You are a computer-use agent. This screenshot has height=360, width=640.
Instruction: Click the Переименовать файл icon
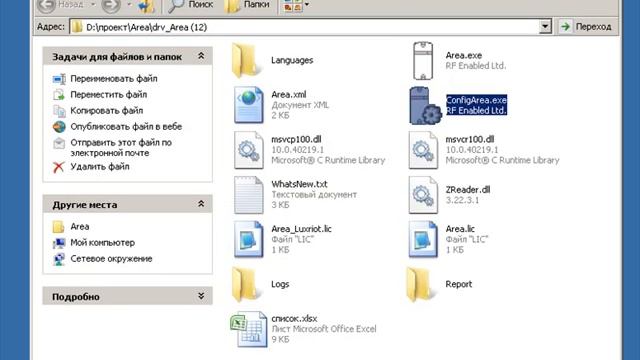coord(59,79)
